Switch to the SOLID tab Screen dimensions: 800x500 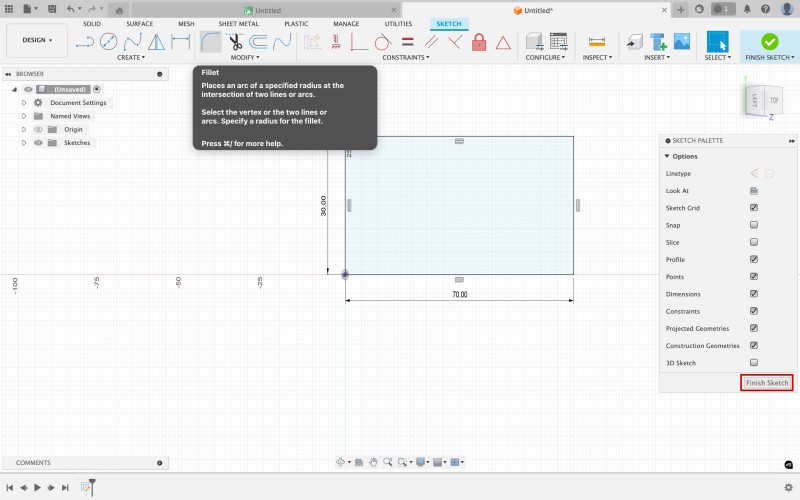(x=92, y=24)
